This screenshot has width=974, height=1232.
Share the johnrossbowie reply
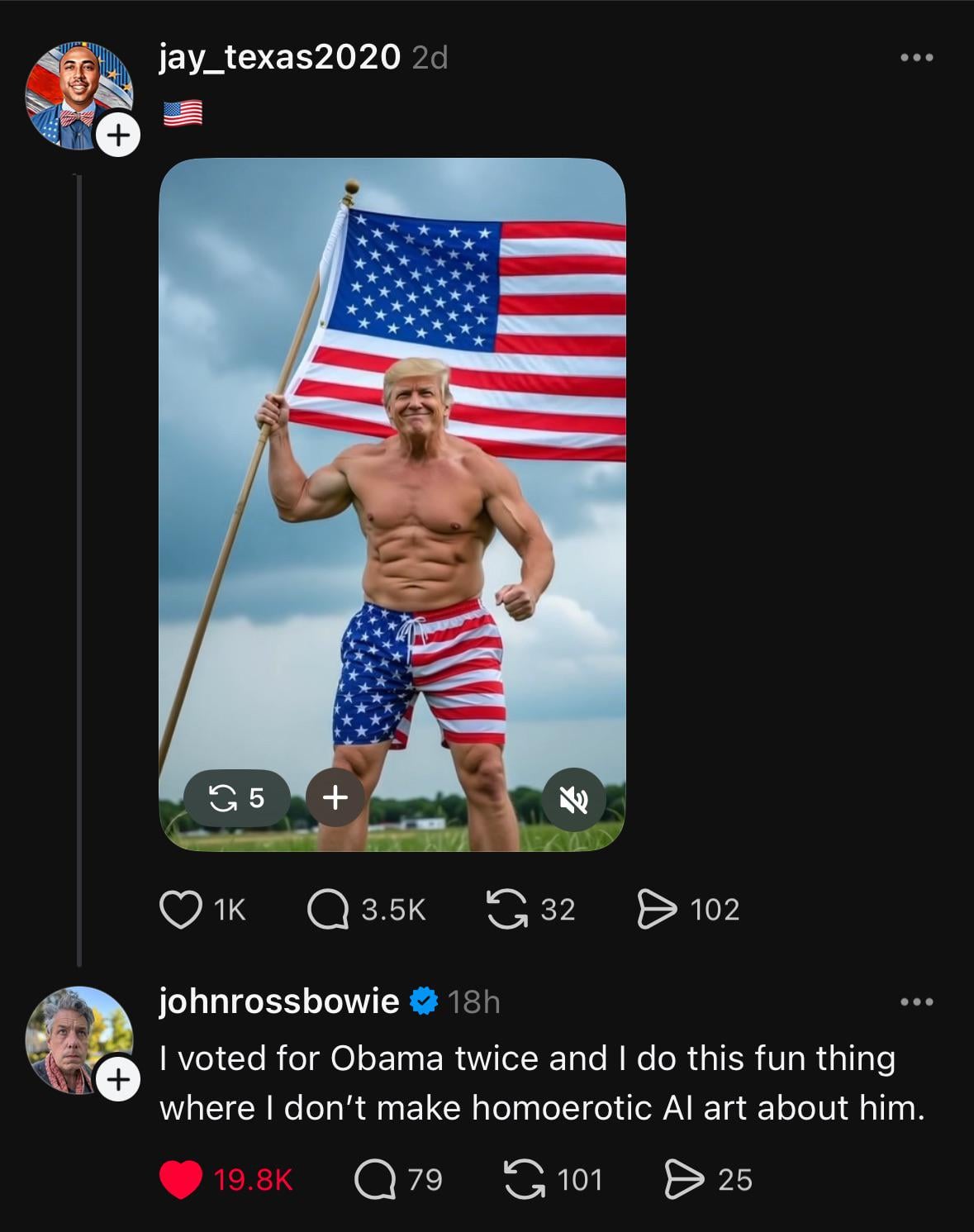[x=684, y=1179]
